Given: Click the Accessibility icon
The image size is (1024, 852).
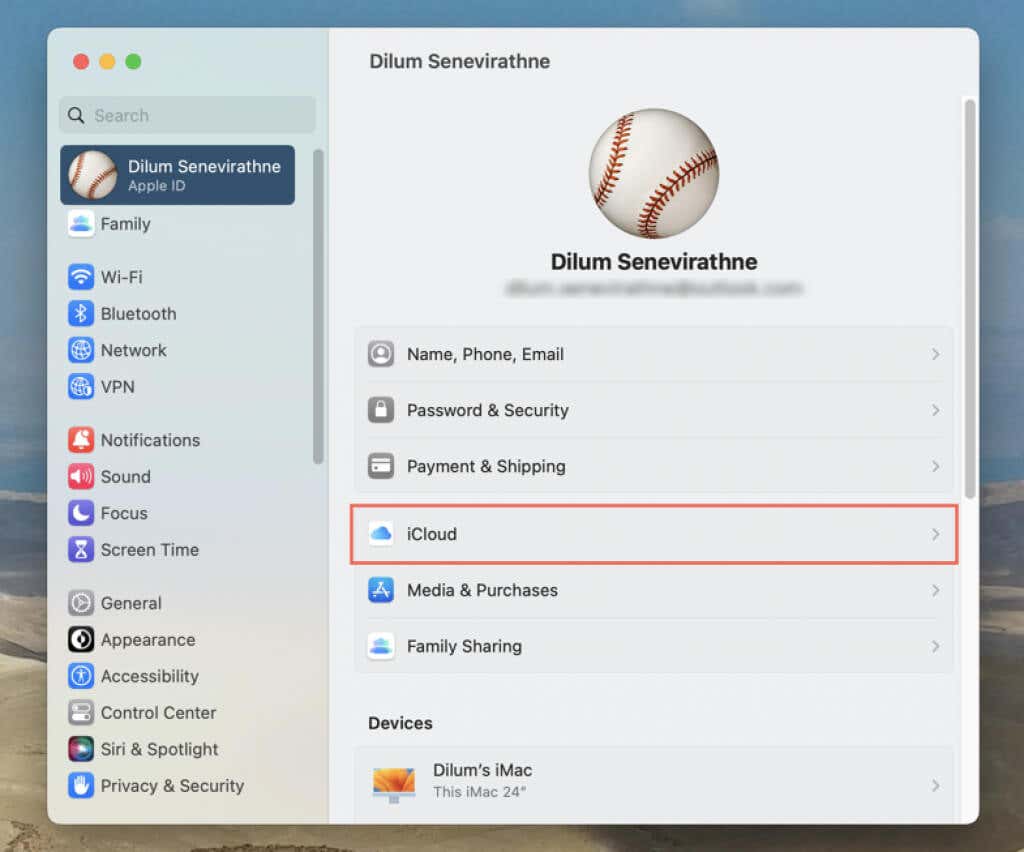Looking at the screenshot, I should [81, 676].
